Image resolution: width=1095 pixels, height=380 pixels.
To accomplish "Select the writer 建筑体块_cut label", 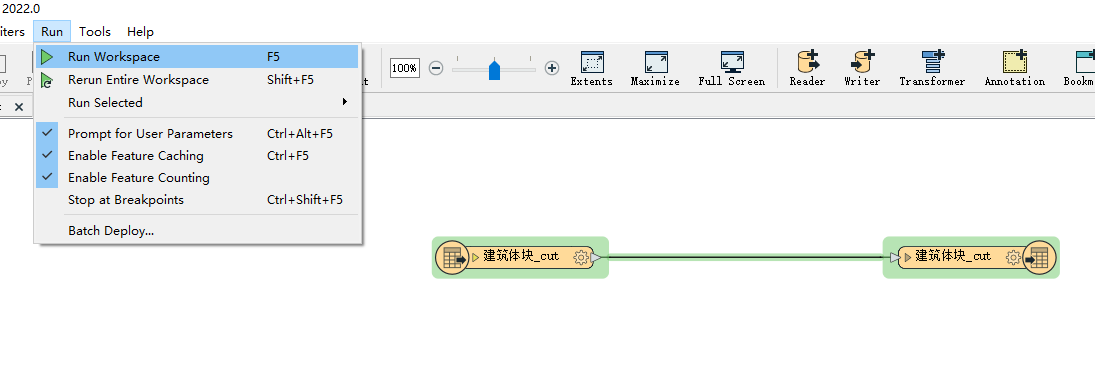I will click(953, 256).
